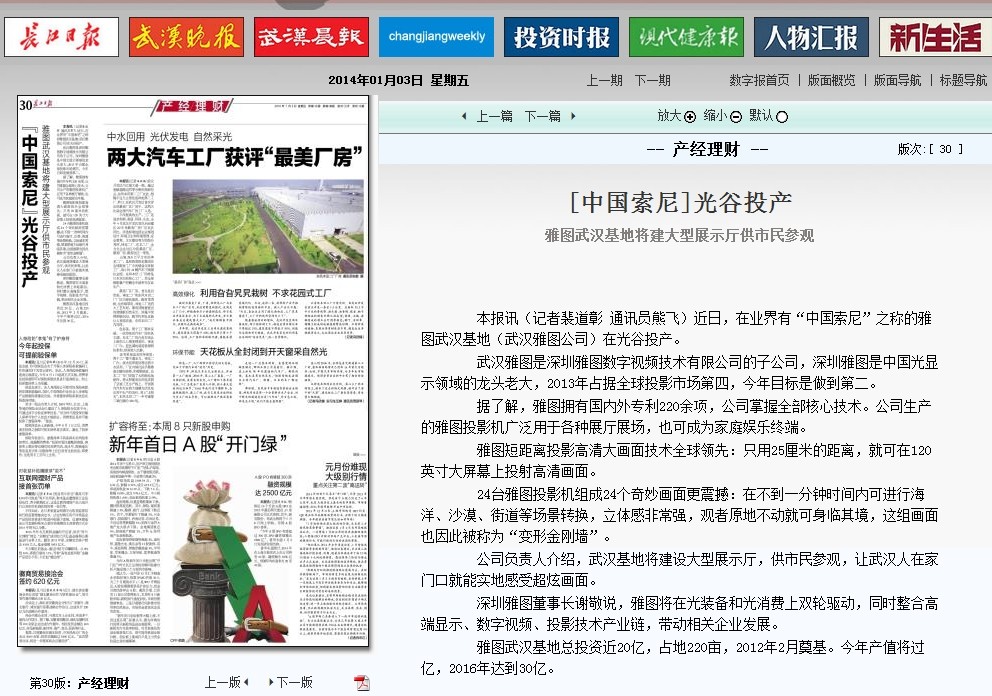Click the 数字报首页 home link
Image resolution: width=992 pixels, height=696 pixels.
pyautogui.click(x=759, y=80)
